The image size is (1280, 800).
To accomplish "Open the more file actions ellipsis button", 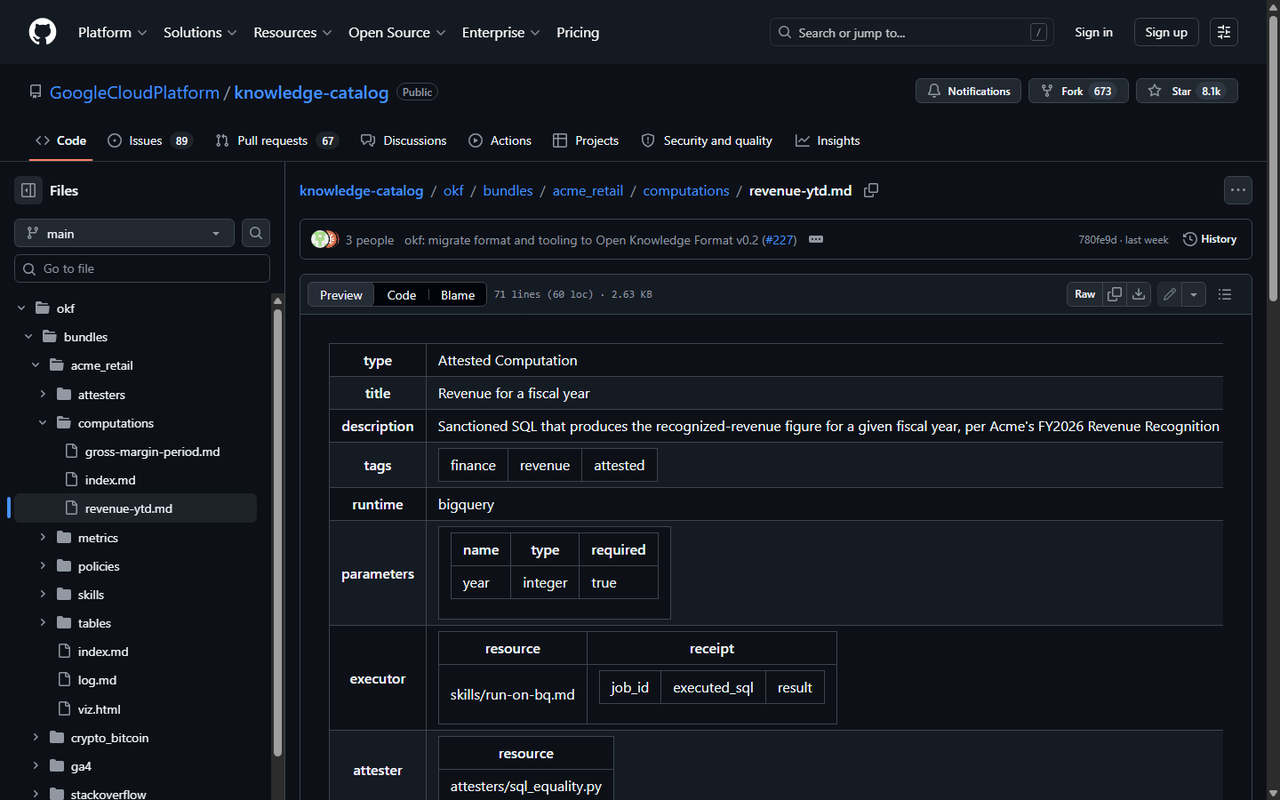I will 1238,190.
